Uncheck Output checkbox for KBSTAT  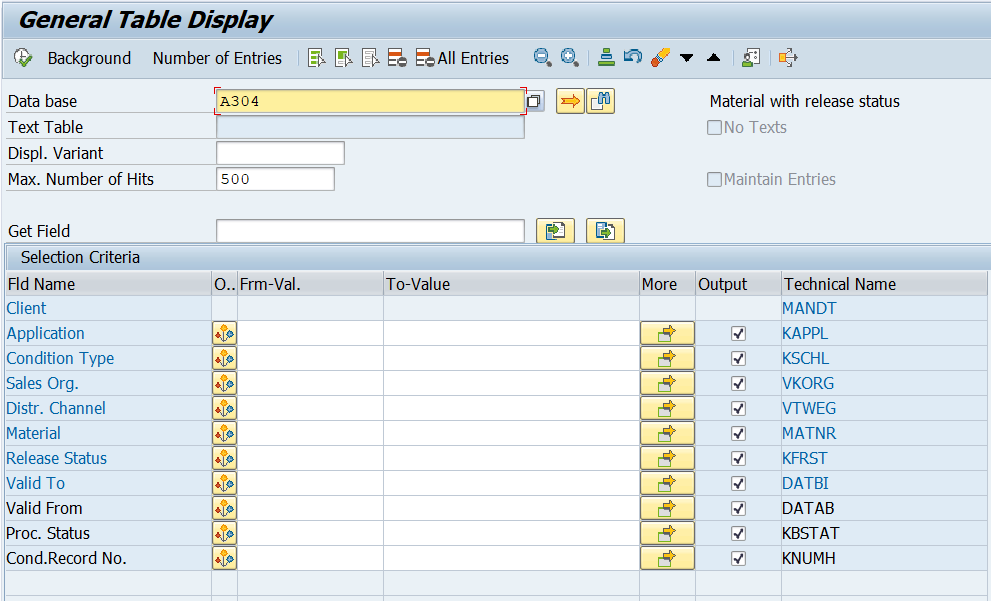738,533
